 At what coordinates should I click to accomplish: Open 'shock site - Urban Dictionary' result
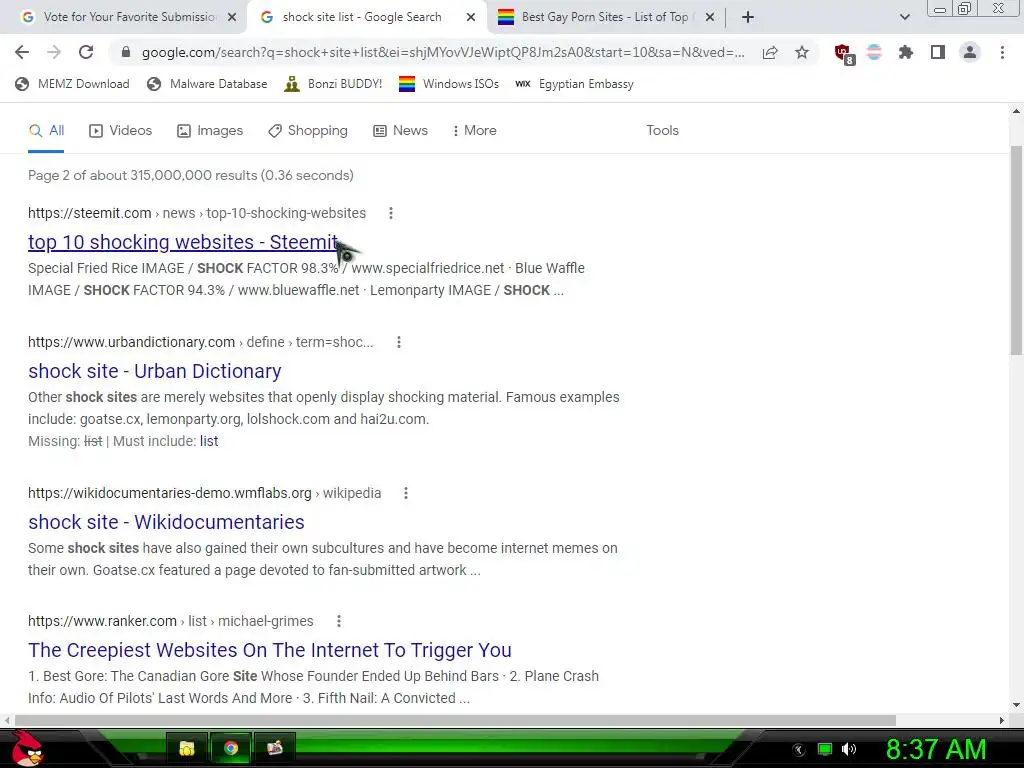pyautogui.click(x=155, y=371)
